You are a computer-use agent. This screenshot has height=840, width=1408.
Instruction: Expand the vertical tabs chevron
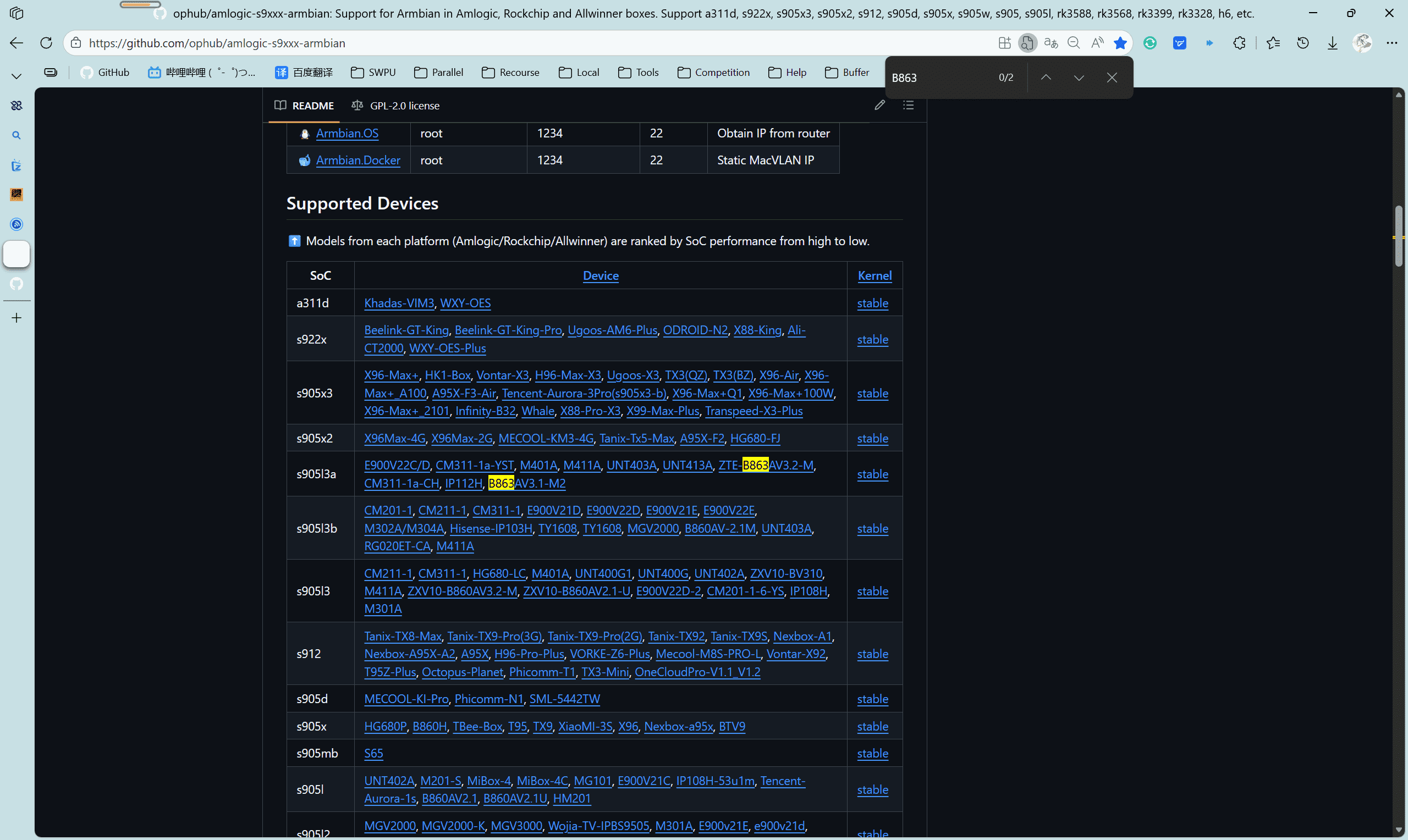point(16,76)
